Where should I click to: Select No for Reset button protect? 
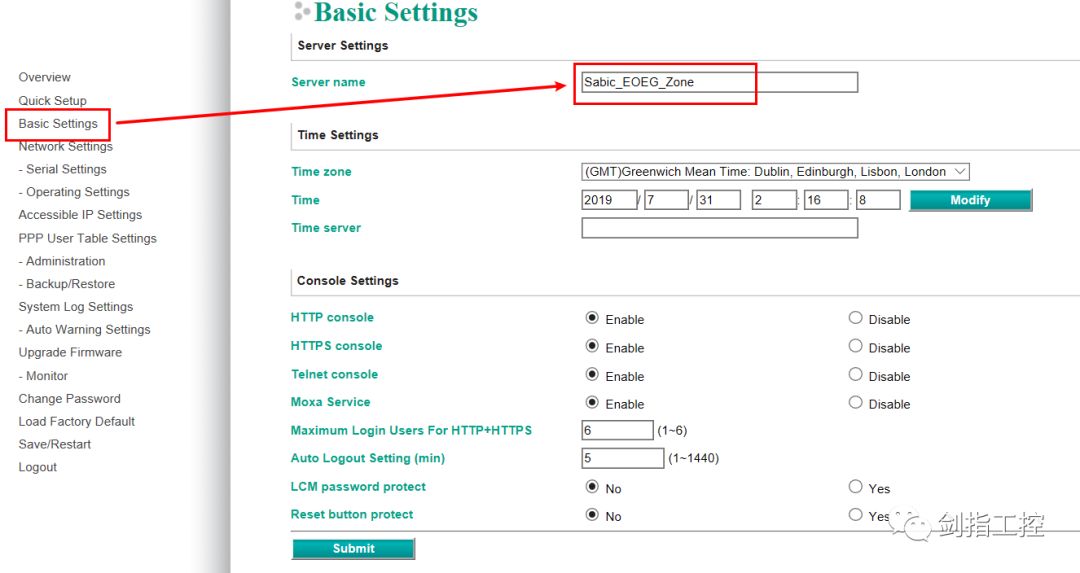(592, 514)
